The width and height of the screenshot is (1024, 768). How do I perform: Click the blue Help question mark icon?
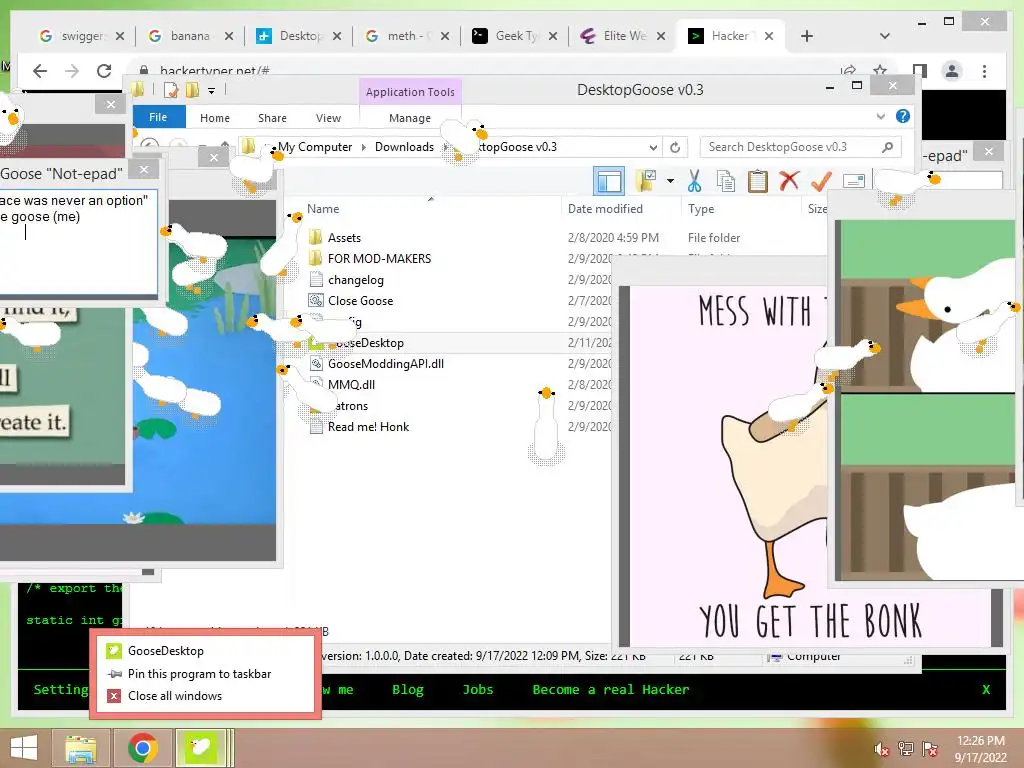[x=903, y=116]
